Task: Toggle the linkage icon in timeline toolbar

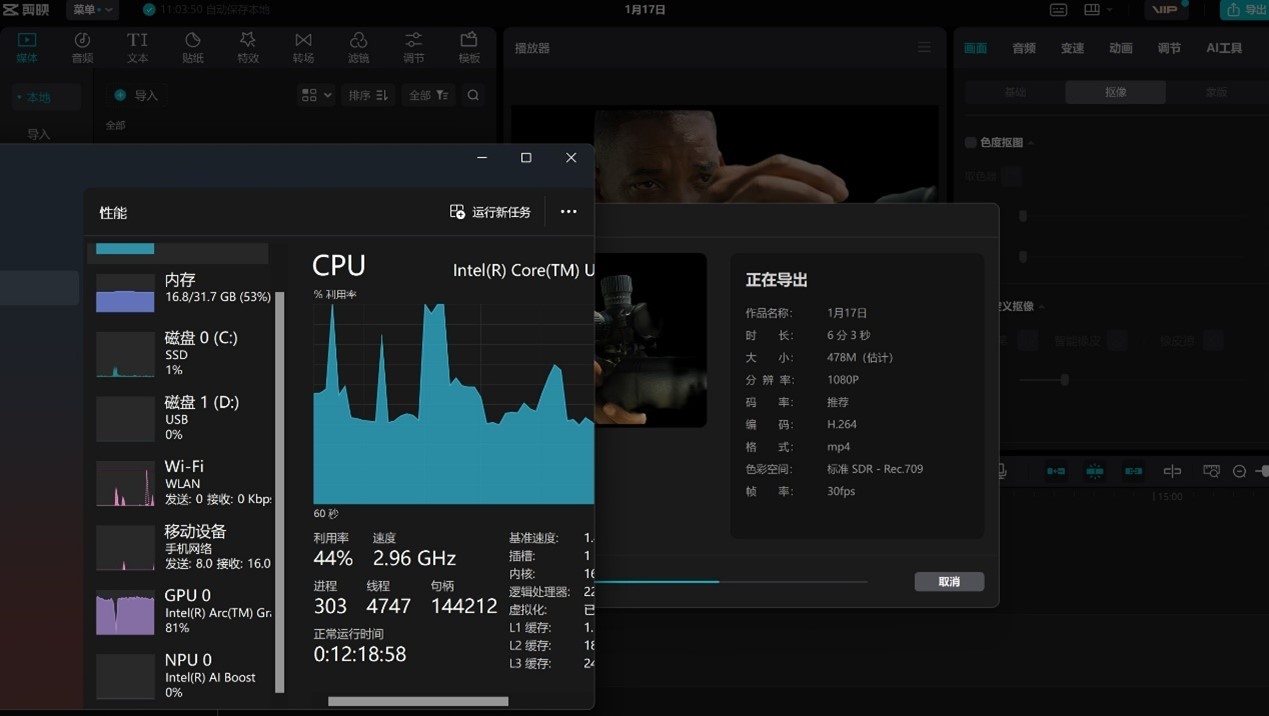Action: 1133,471
